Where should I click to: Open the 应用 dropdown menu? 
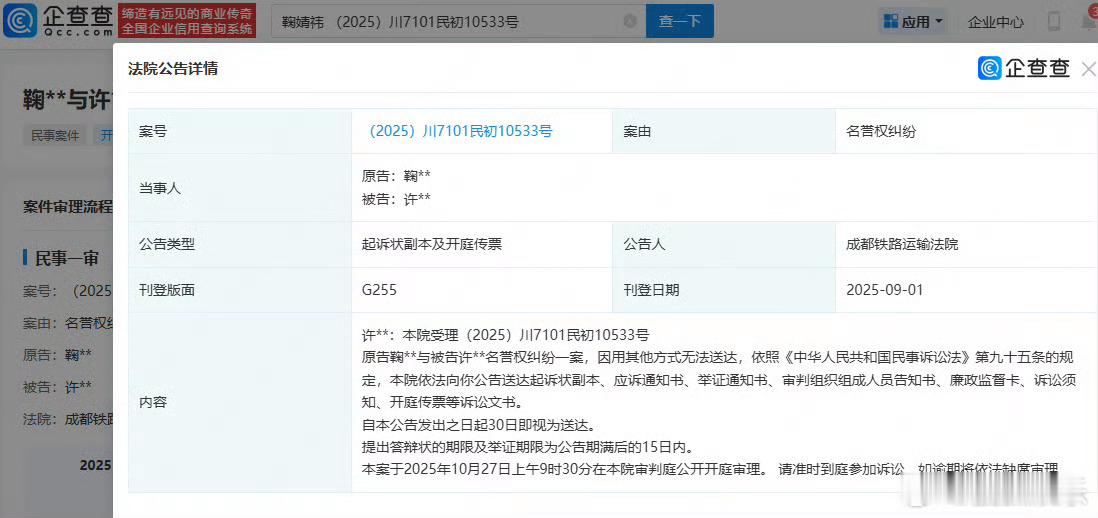pyautogui.click(x=914, y=22)
